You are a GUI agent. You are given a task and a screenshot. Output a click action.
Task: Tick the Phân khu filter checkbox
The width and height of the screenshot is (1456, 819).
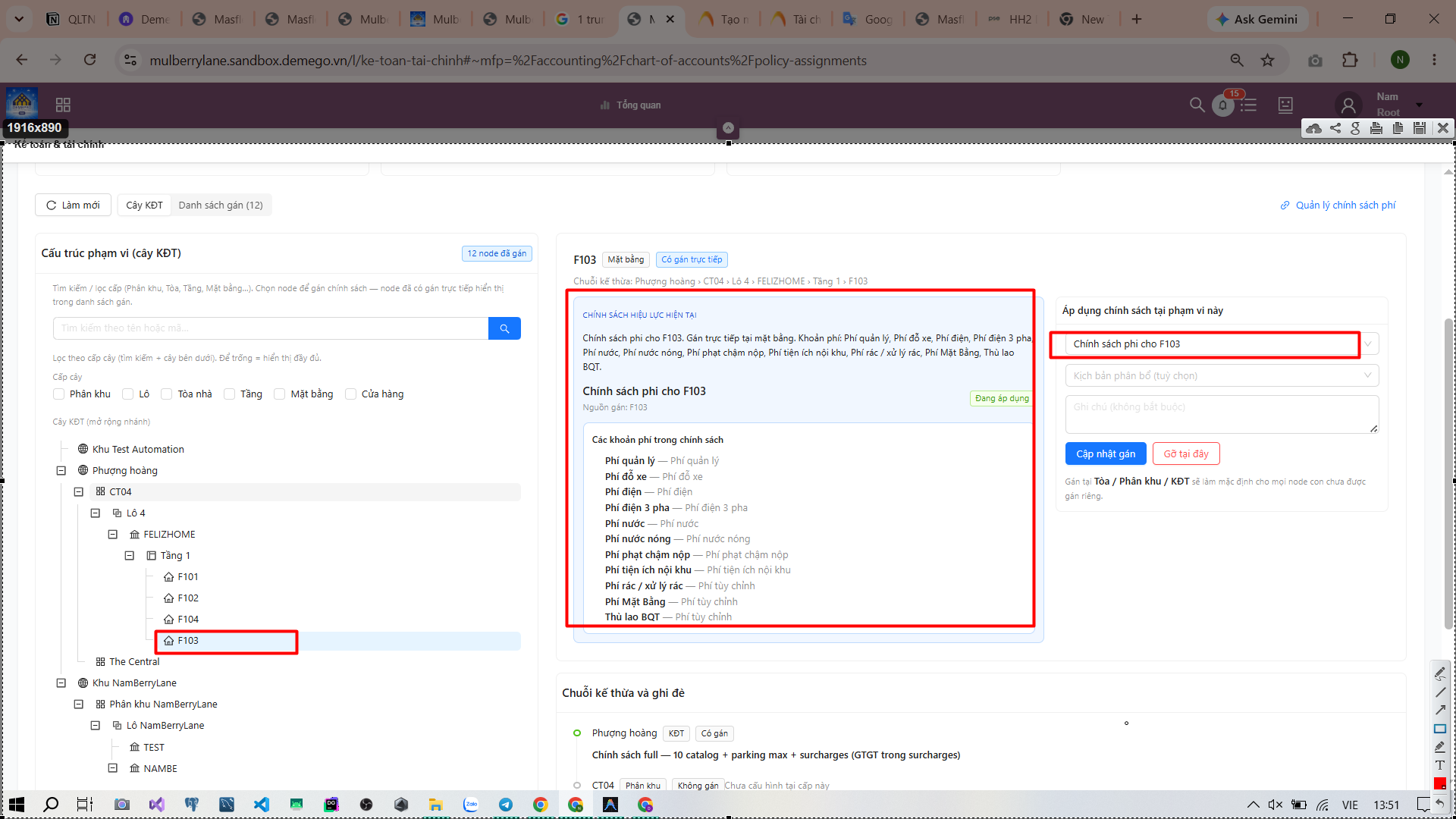(58, 394)
